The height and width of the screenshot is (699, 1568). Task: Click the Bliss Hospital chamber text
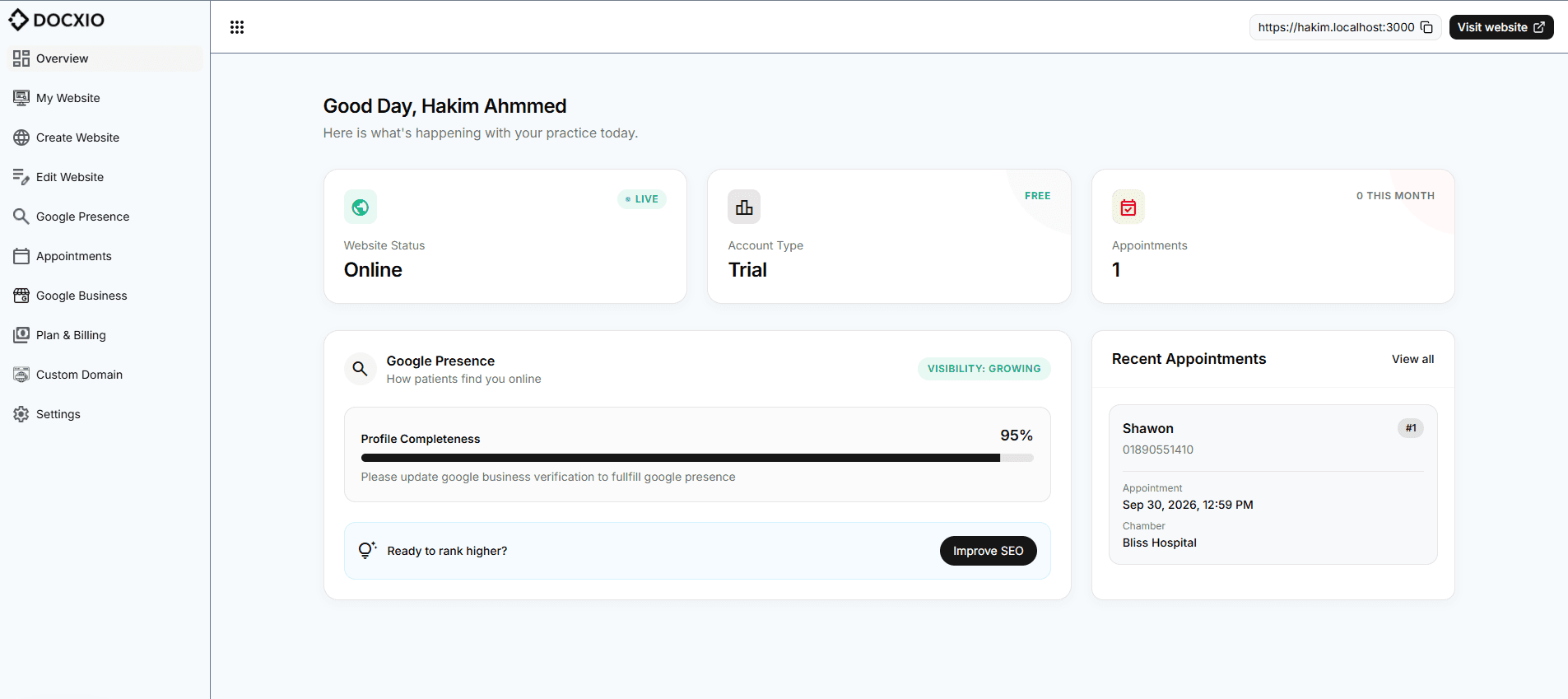point(1159,543)
